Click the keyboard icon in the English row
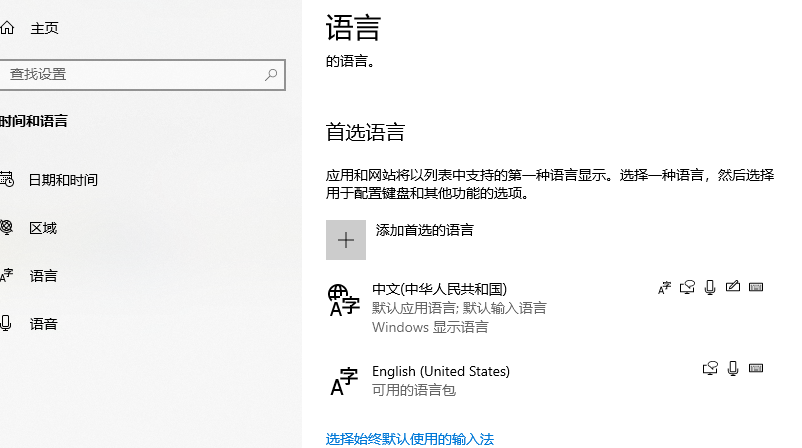 click(x=756, y=369)
